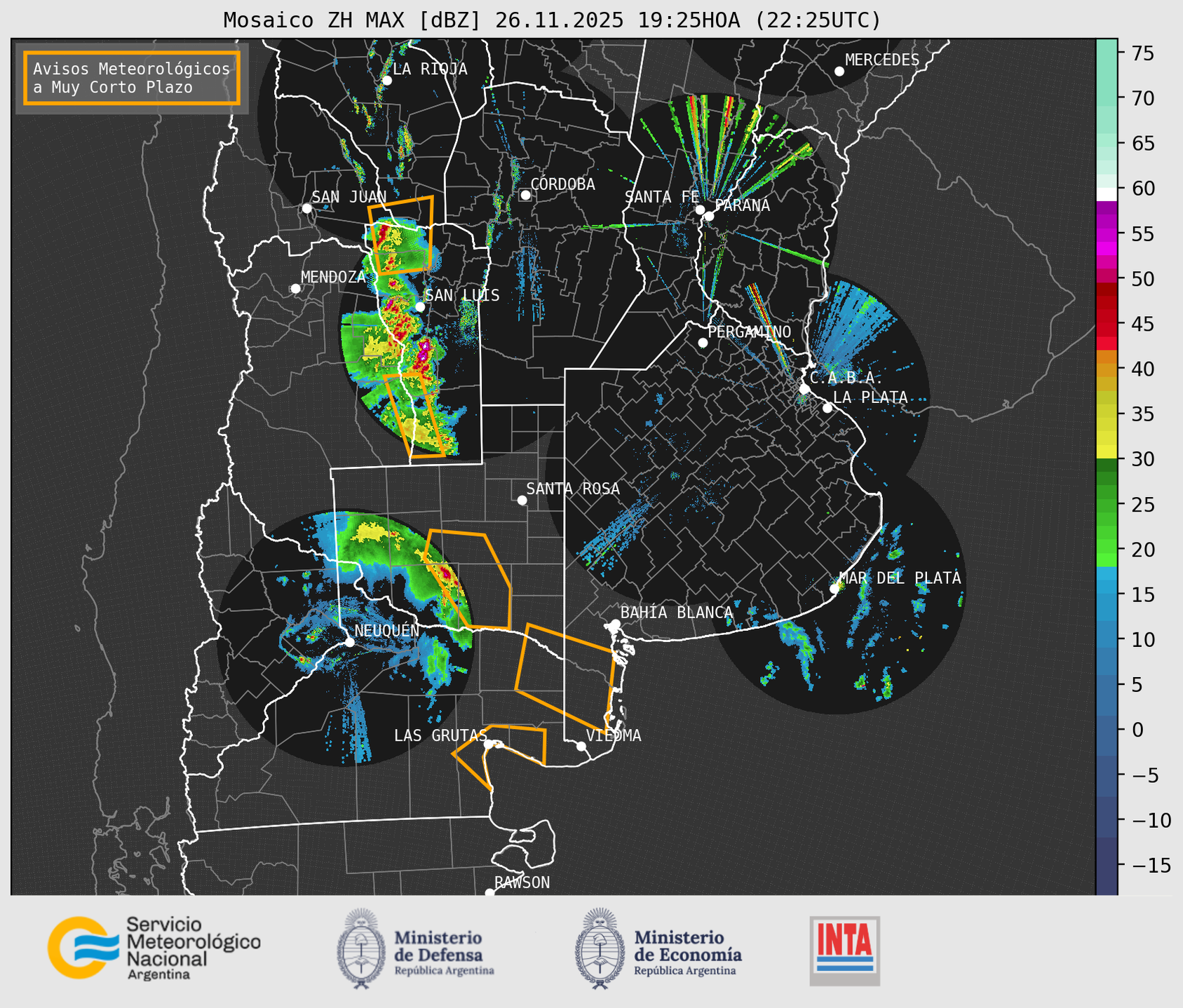The height and width of the screenshot is (1008, 1183).
Task: Click the 40 dBZ orange band on scale
Action: (x=1107, y=369)
